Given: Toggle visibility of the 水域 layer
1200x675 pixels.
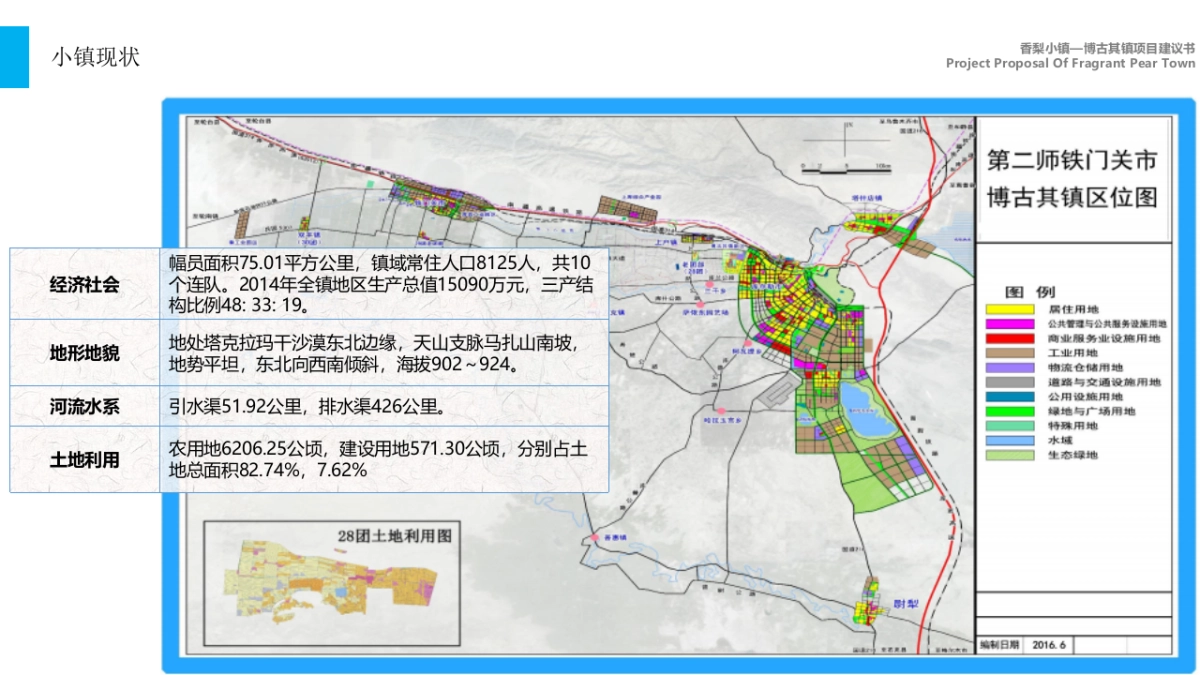Looking at the screenshot, I should click(x=1010, y=441).
